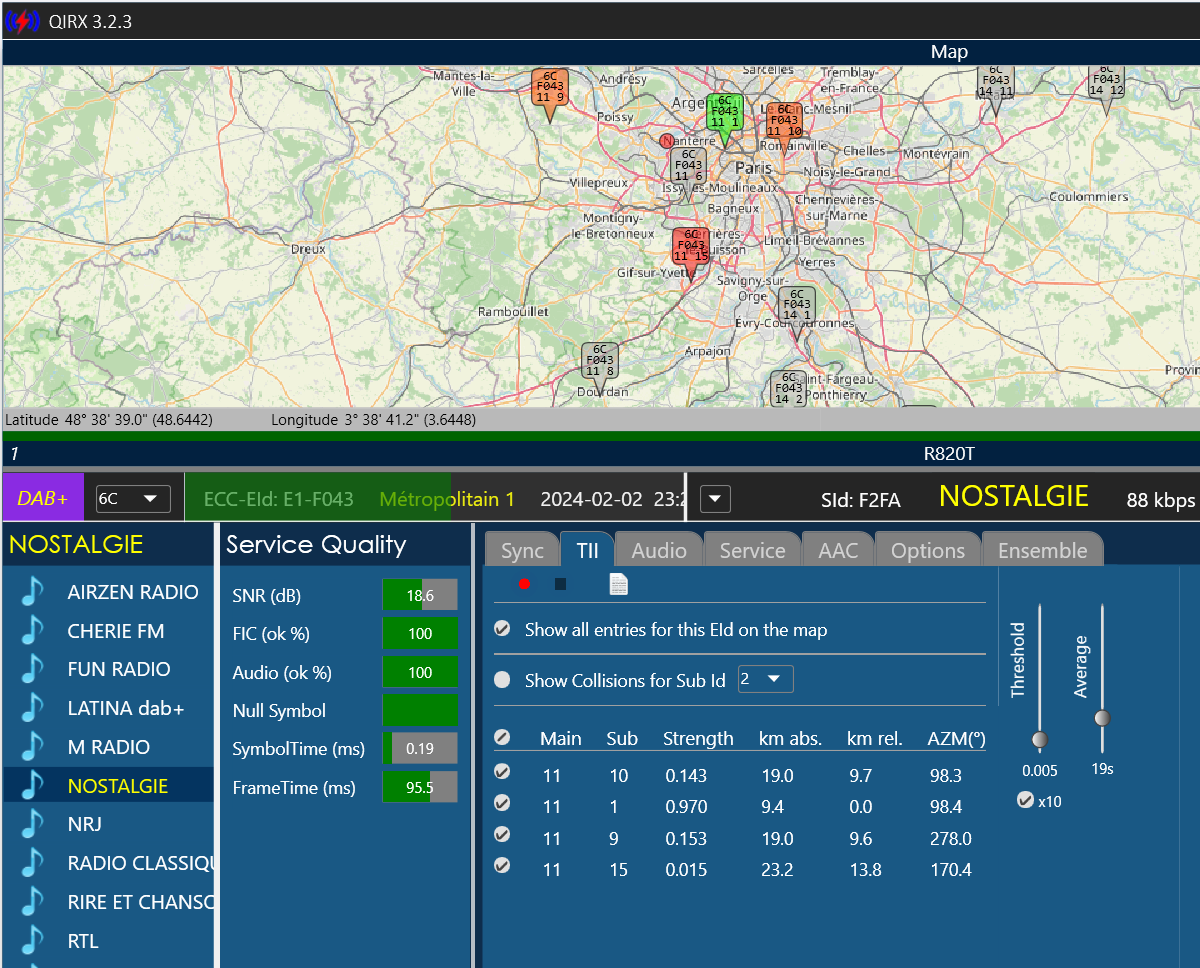Toggle the x10 threshold checkbox
Viewport: 1200px width, 968px height.
point(1025,800)
